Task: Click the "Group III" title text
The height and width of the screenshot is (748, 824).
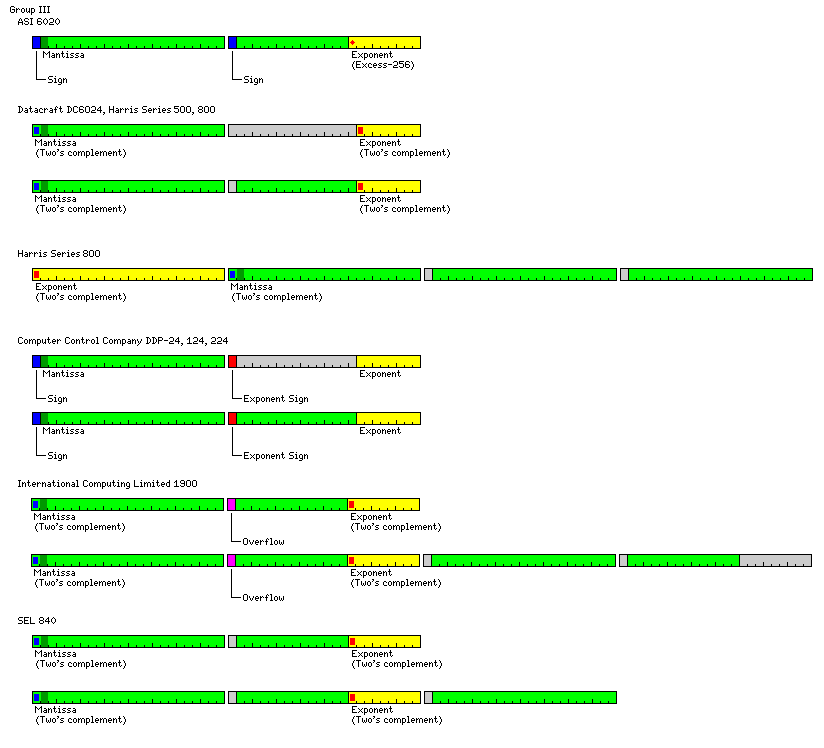Action: point(30,9)
